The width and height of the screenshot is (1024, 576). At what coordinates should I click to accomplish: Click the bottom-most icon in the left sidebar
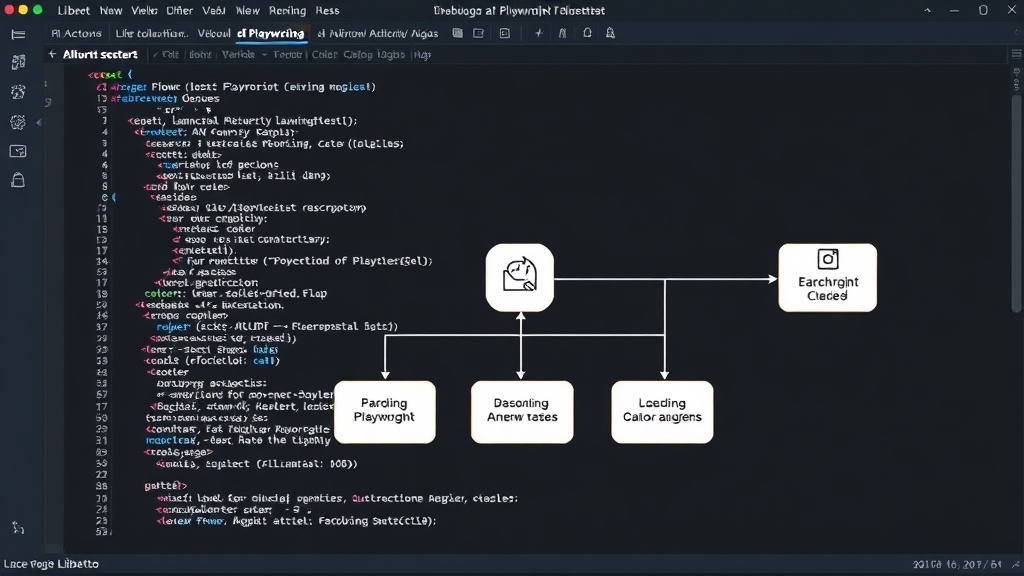[18, 528]
